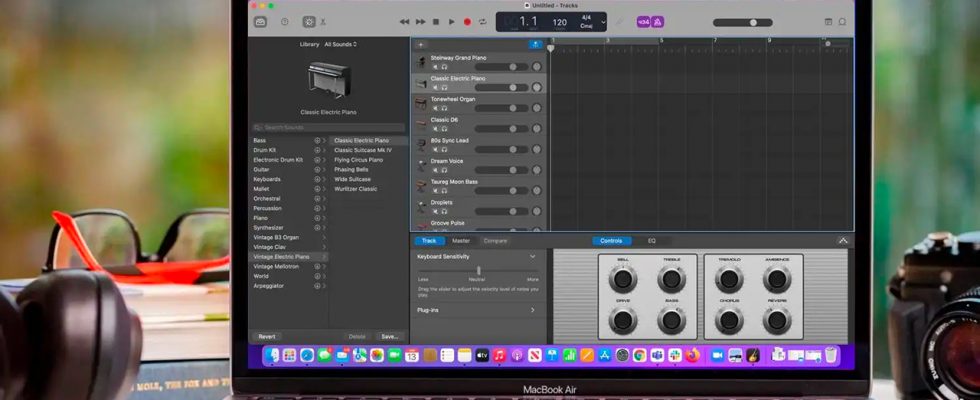Open the All Sounds library dropdown

pyautogui.click(x=341, y=44)
